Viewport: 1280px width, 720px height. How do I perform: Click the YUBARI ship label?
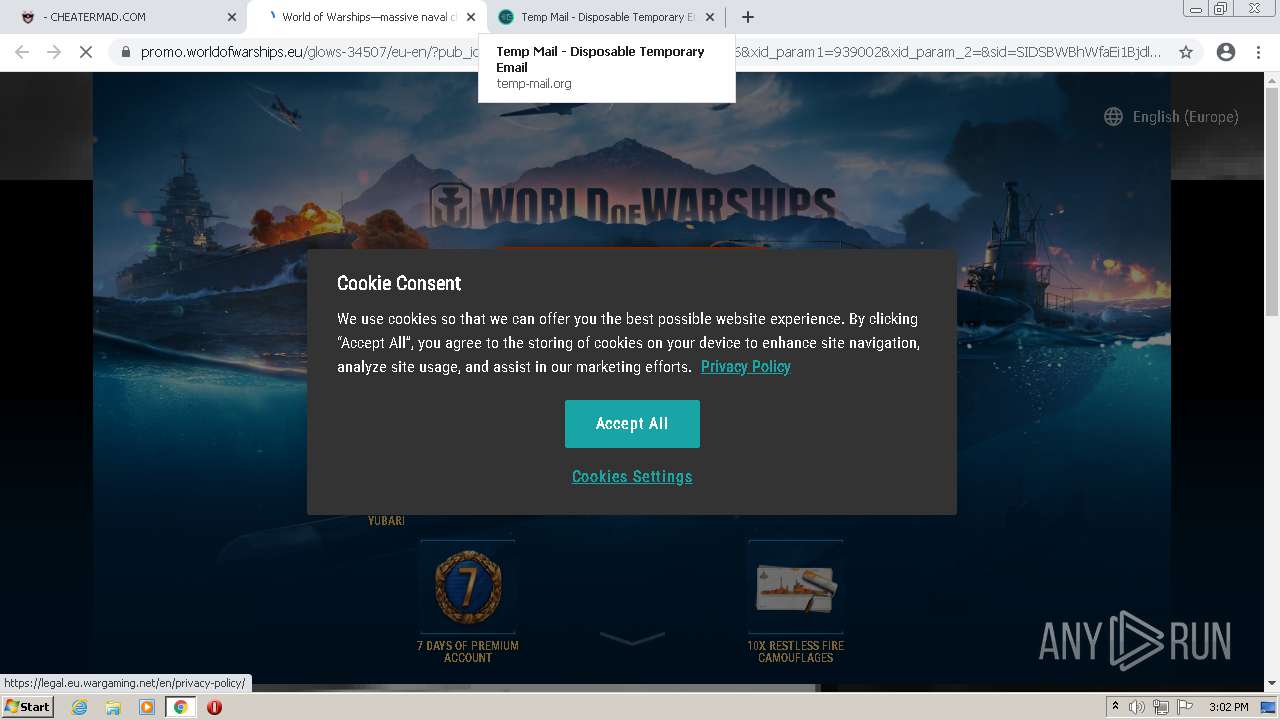386,521
